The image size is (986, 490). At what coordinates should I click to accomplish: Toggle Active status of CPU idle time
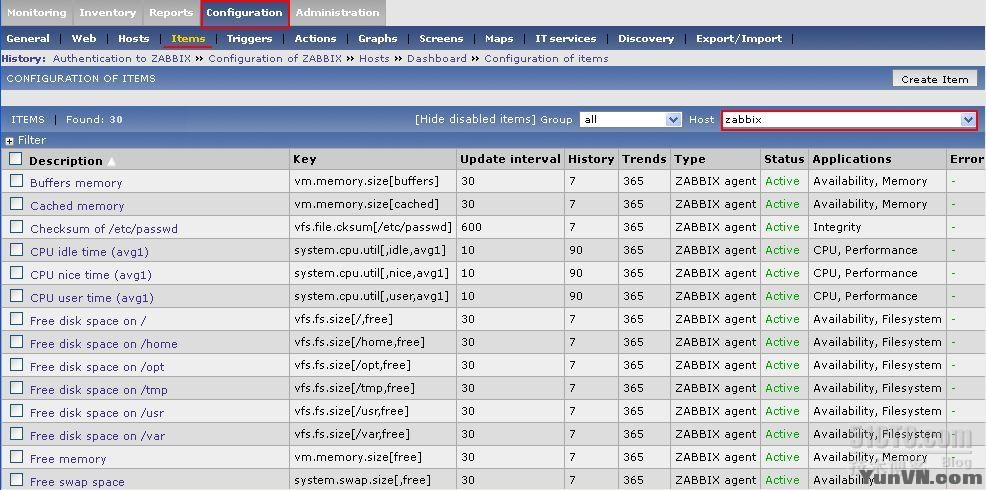782,250
